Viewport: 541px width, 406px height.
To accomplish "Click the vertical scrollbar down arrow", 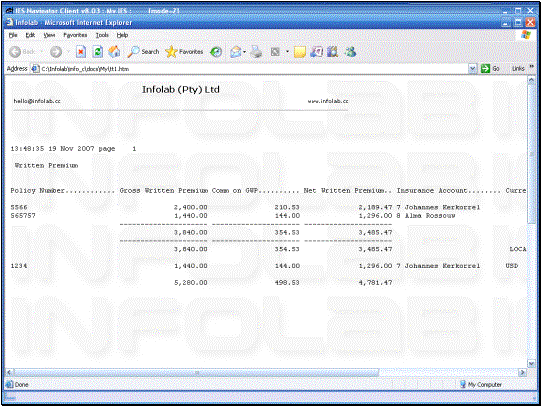I will pyautogui.click(x=531, y=364).
